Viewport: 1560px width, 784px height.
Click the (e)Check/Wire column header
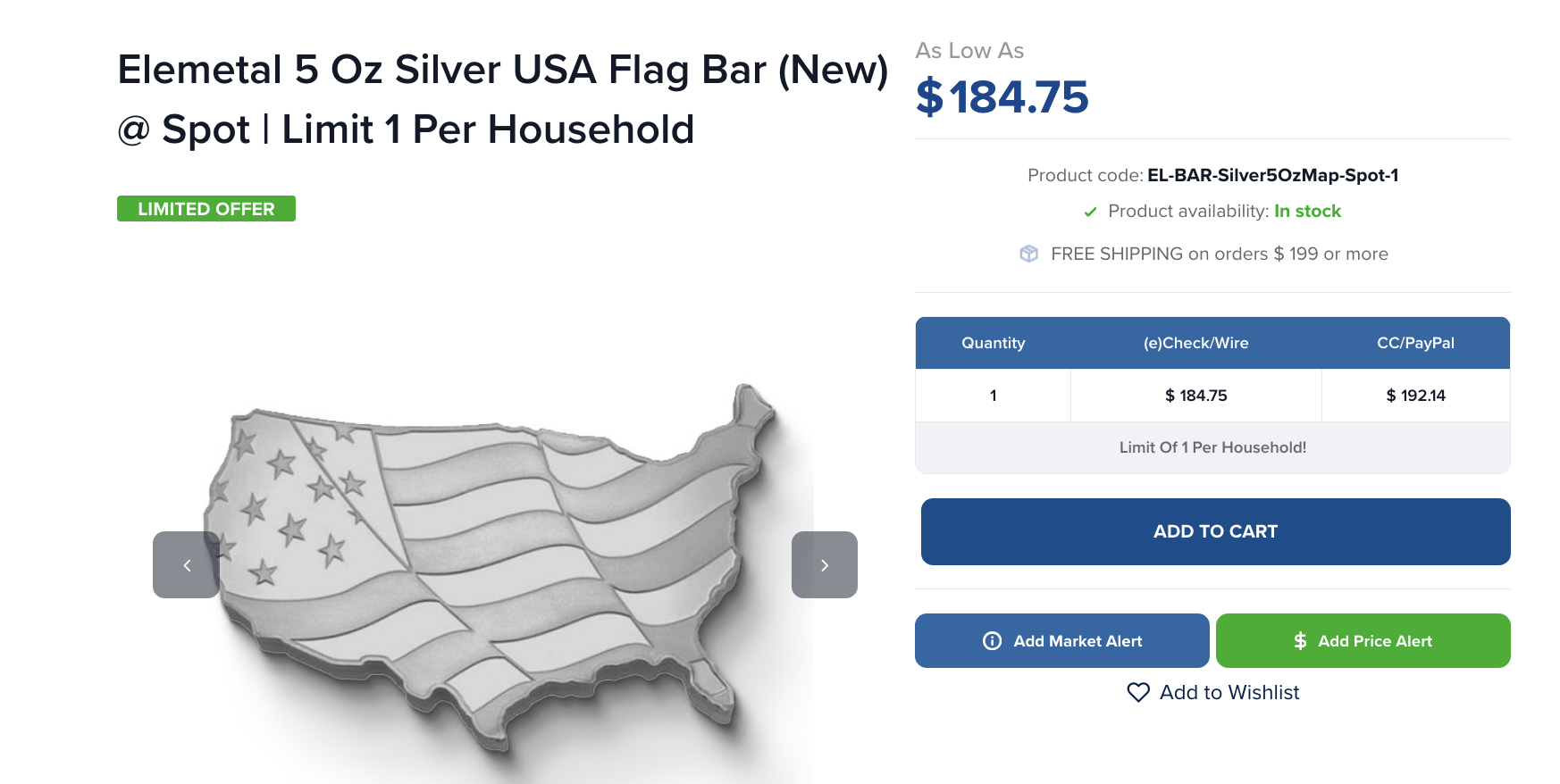[1195, 343]
